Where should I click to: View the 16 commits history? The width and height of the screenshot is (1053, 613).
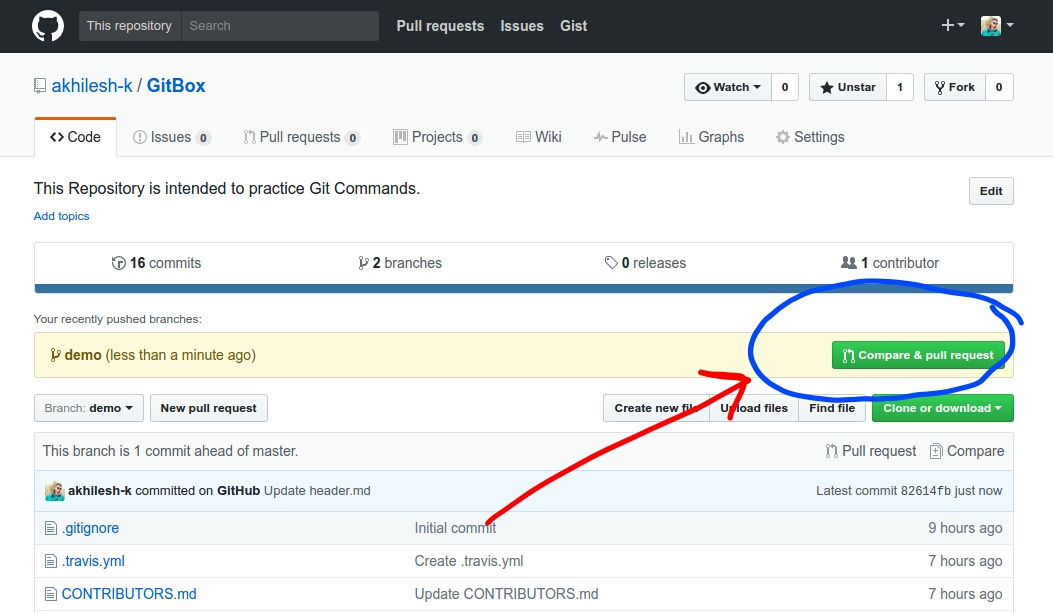[156, 263]
